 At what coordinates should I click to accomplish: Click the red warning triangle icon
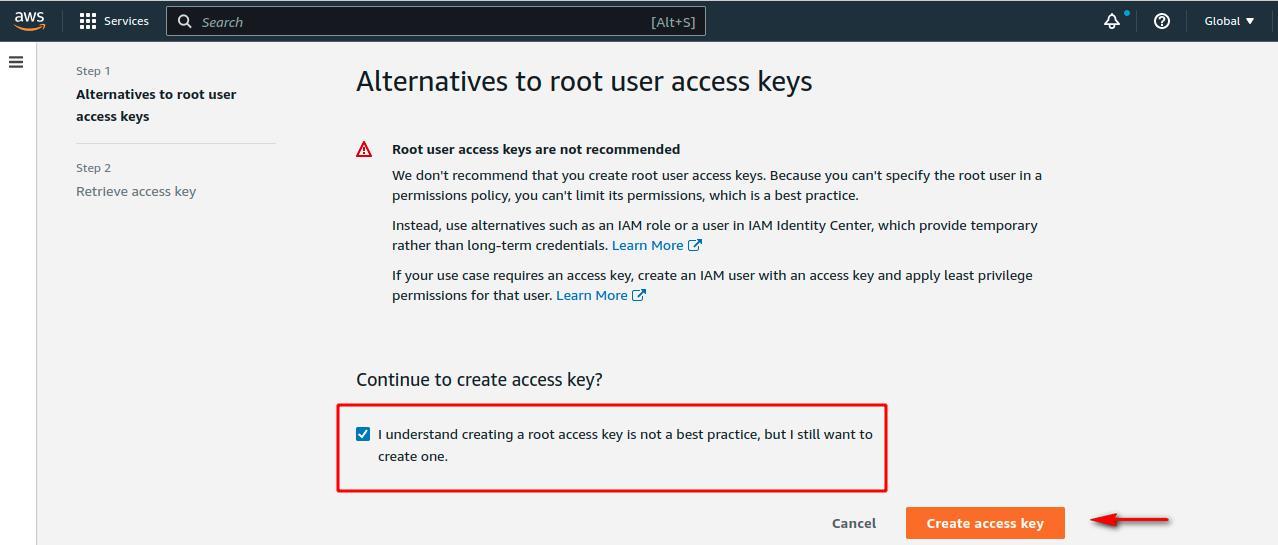(x=364, y=149)
